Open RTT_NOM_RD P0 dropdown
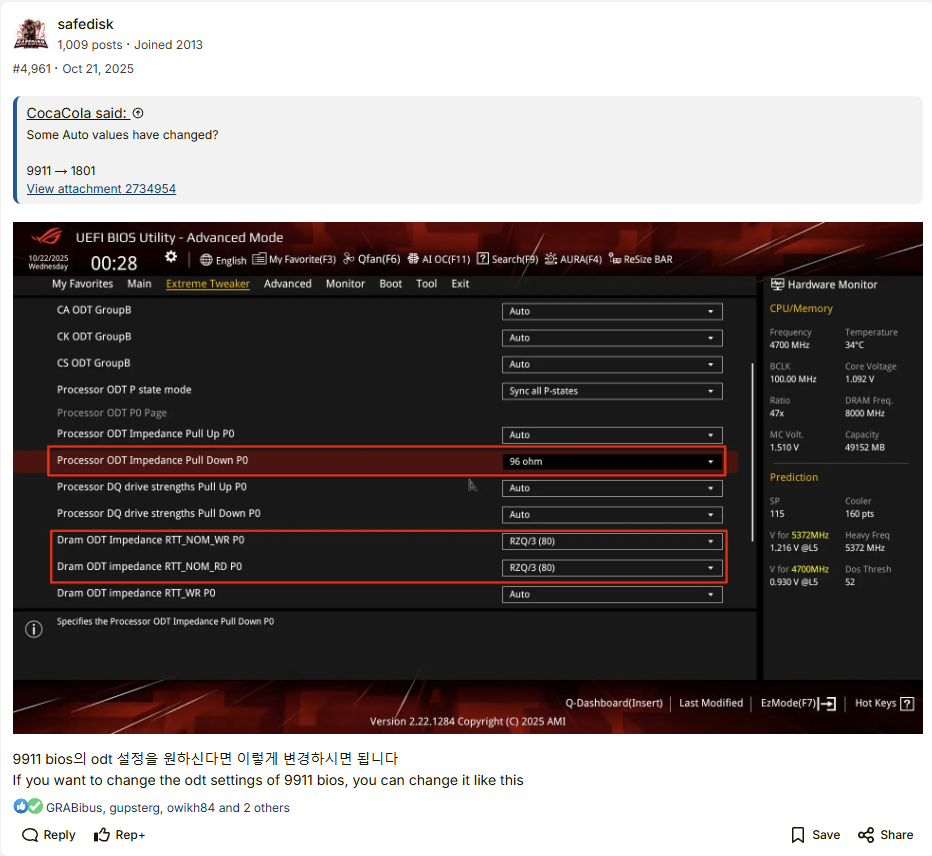Screen dimensions: 932x856 (612, 568)
